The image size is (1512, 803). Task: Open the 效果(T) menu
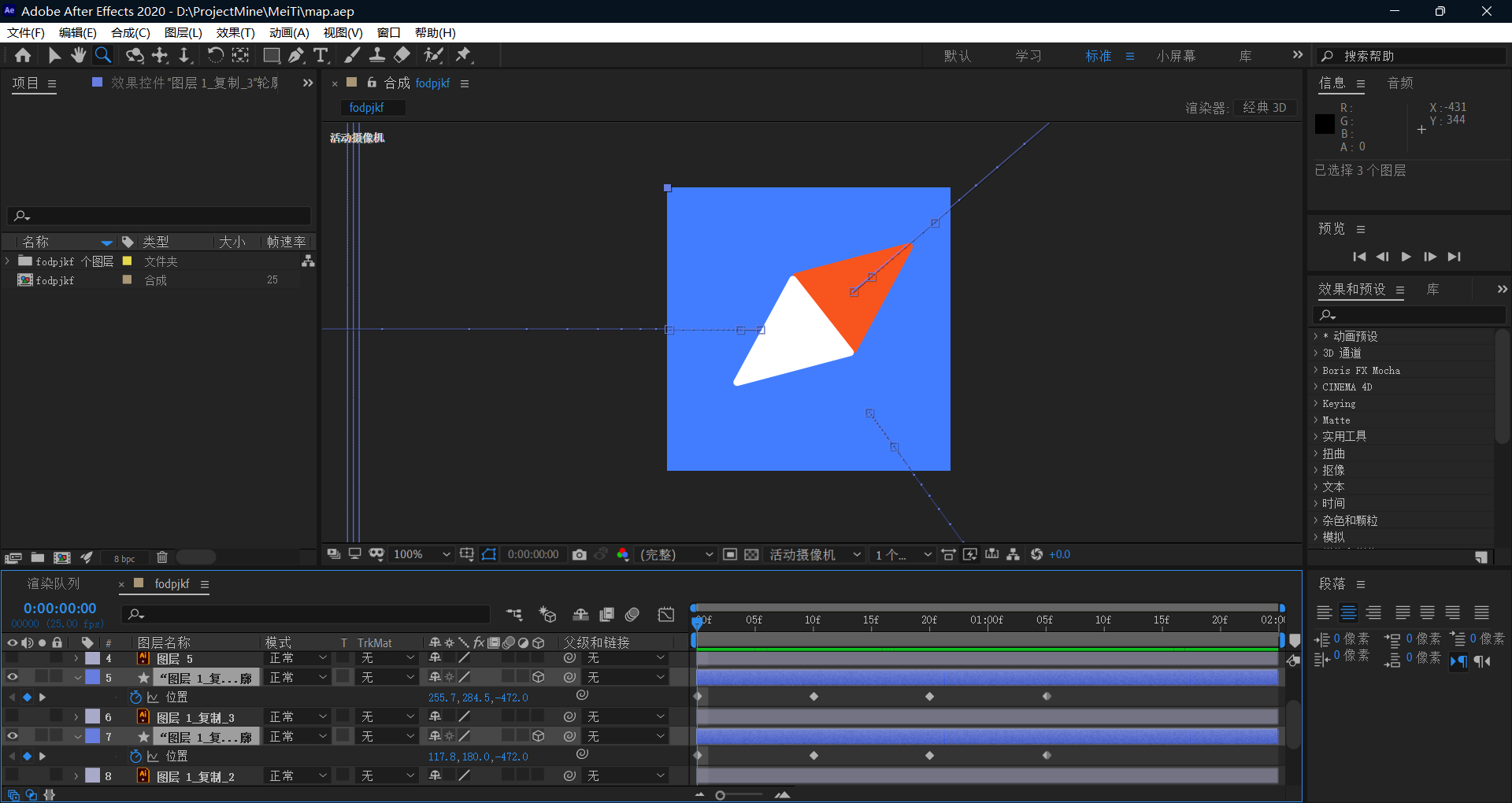click(x=235, y=32)
